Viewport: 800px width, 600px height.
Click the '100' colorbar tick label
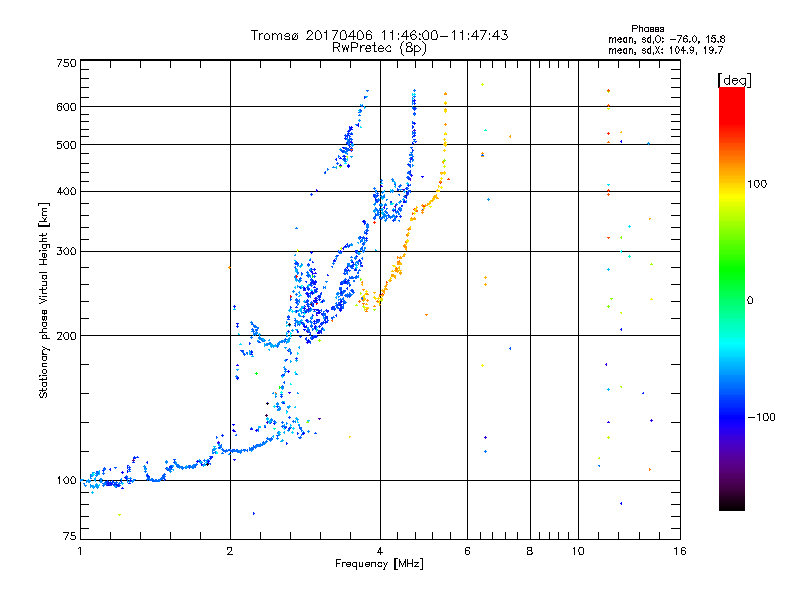click(x=757, y=184)
